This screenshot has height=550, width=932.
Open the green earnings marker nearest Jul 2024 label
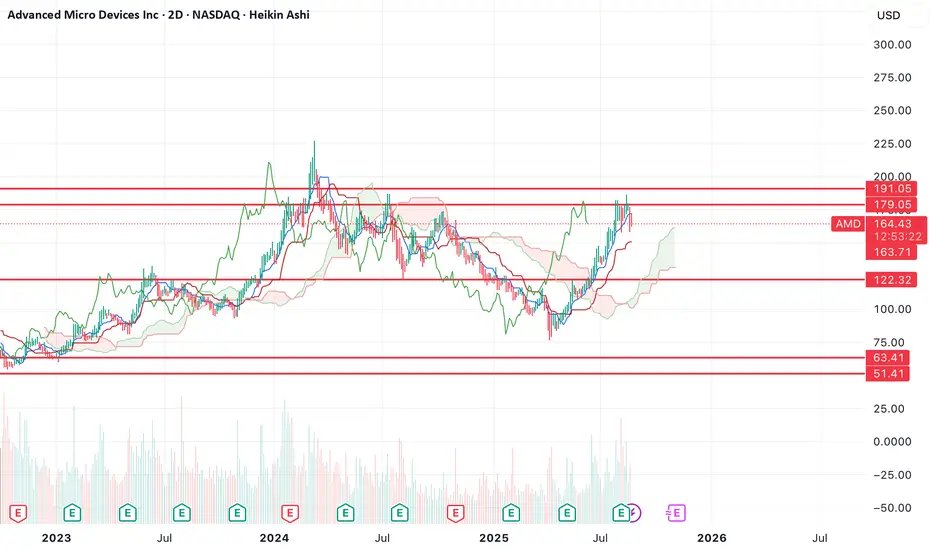tap(399, 513)
